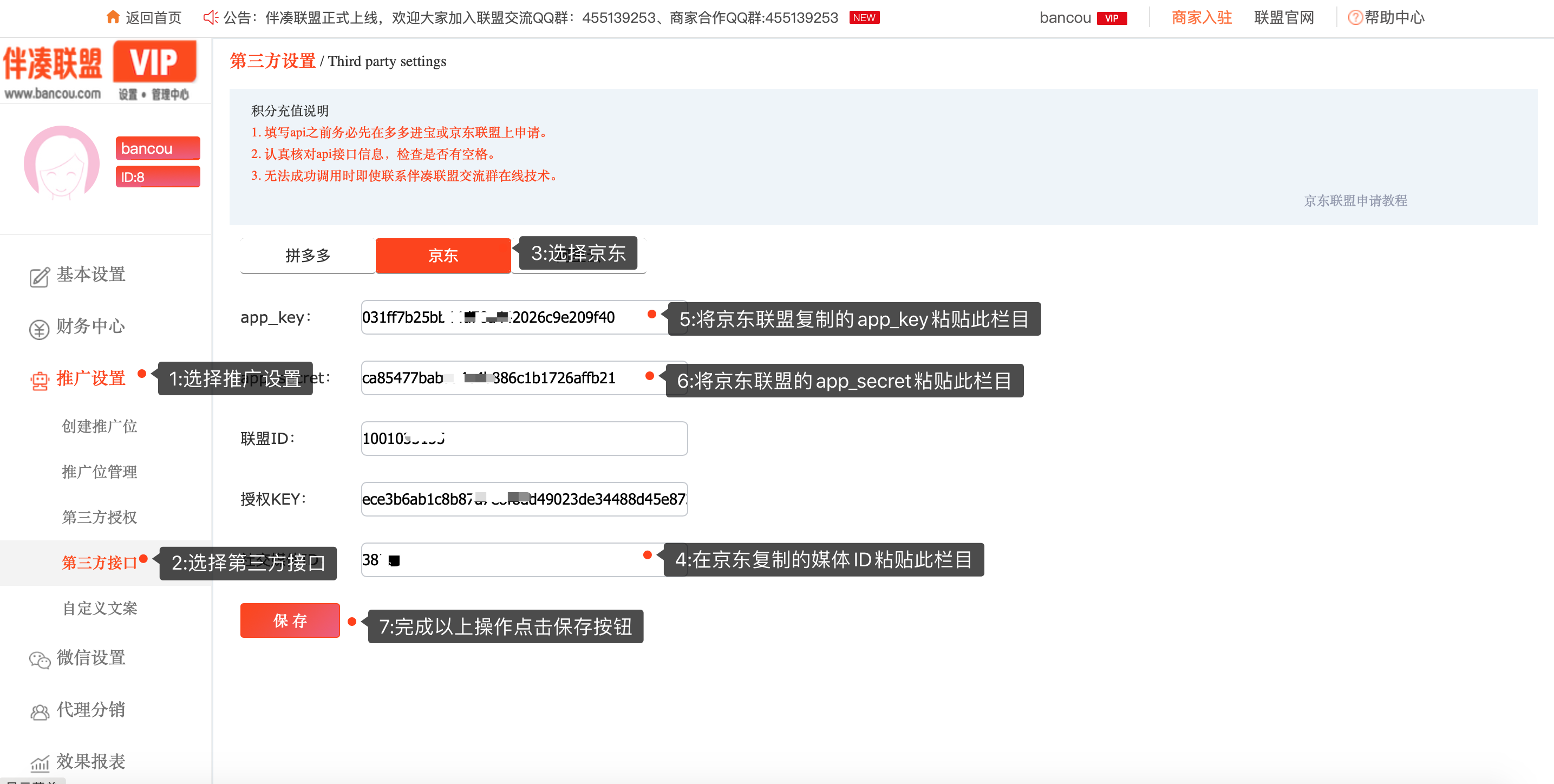Click the bancou username in the top bar
Viewport: 1554px width, 784px height.
click(x=1065, y=18)
